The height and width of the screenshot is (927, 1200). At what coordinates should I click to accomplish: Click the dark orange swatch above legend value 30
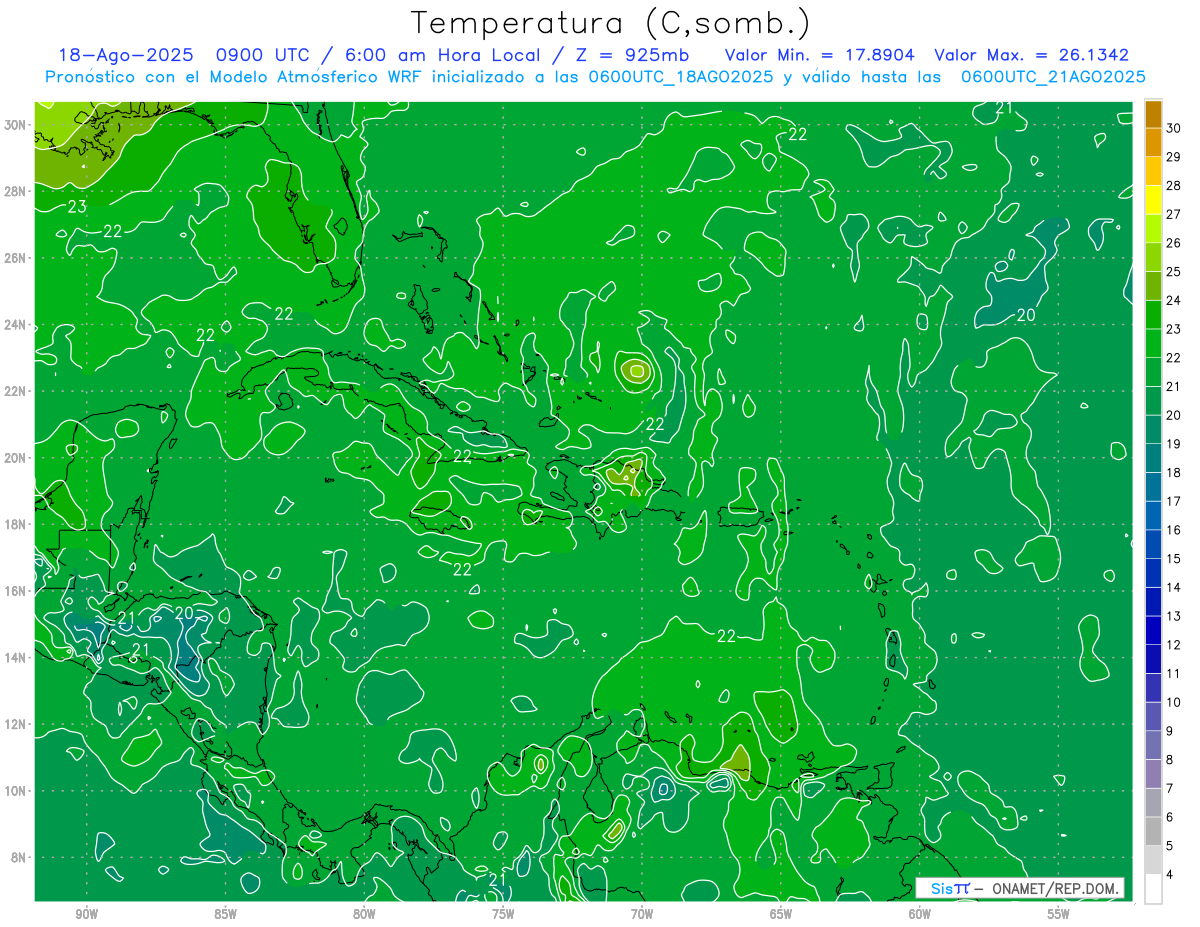coord(1153,115)
